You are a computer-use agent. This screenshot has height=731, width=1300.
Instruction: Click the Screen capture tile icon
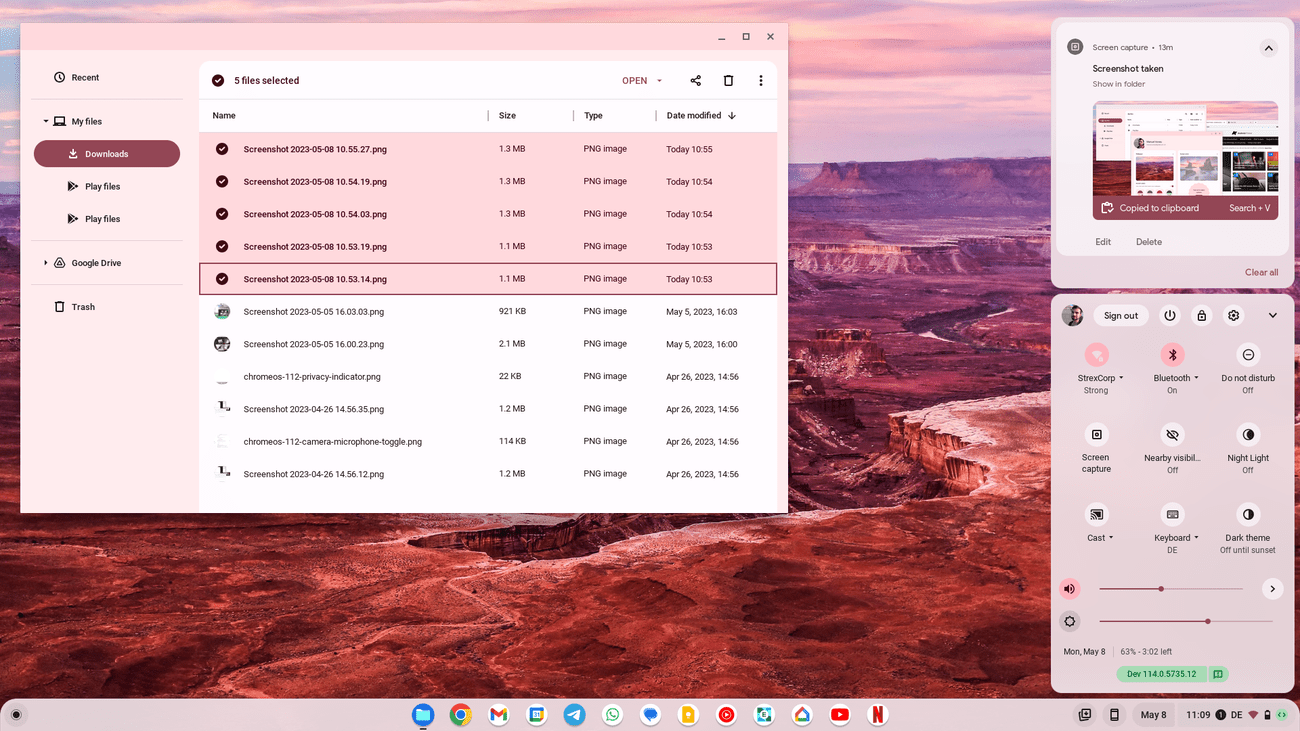point(1096,435)
